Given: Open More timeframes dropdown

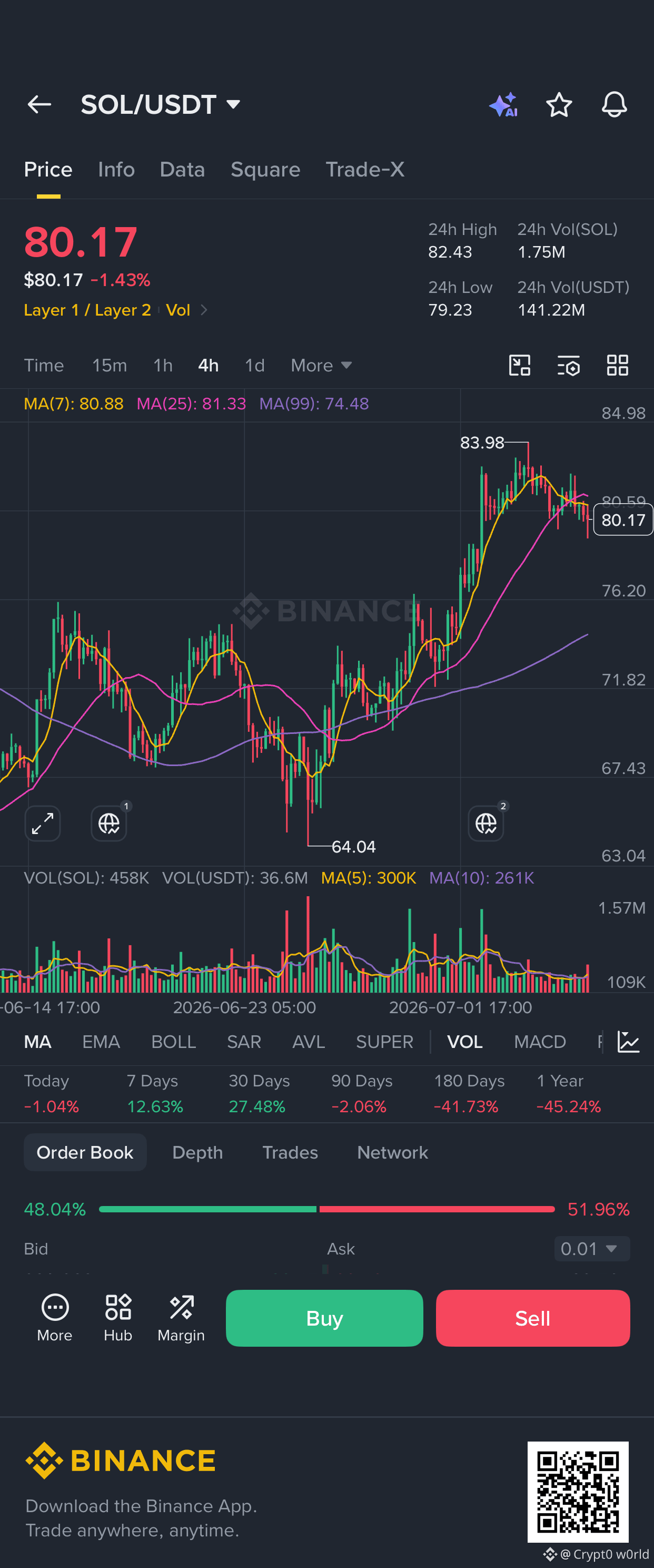Looking at the screenshot, I should click(x=321, y=365).
